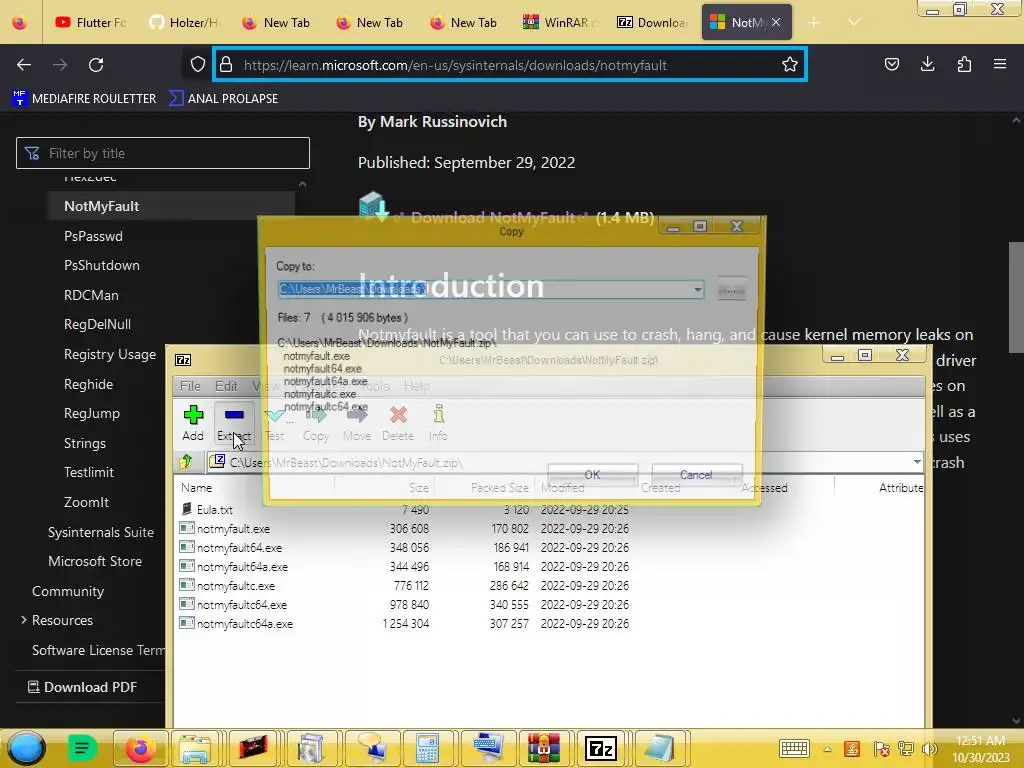Browse for a Copy to folder

[x=731, y=290]
